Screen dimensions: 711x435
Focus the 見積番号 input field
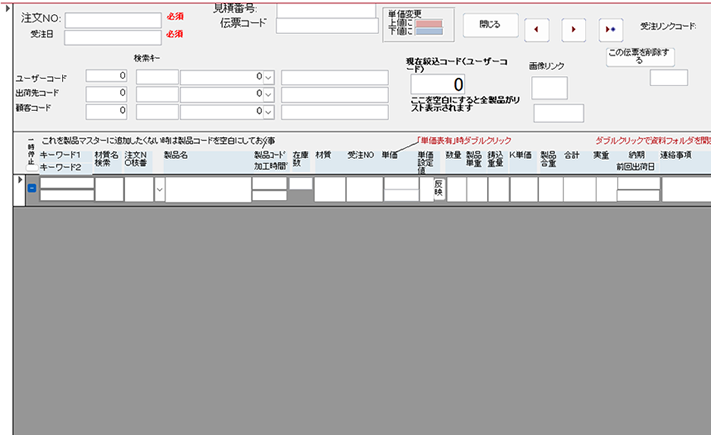(x=326, y=11)
